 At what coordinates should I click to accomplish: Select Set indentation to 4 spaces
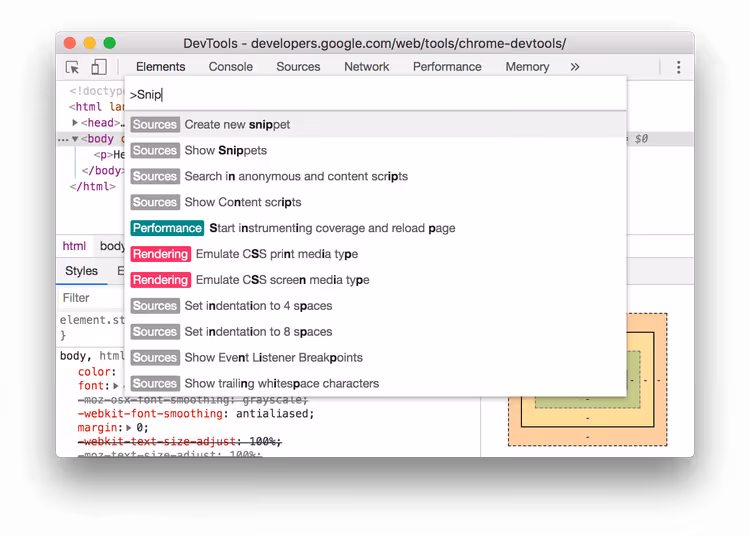click(x=375, y=306)
